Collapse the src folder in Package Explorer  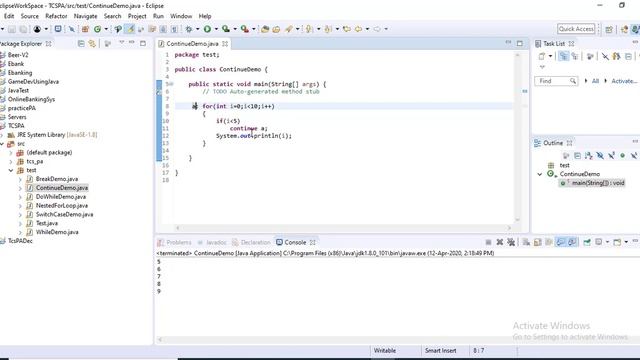2,144
